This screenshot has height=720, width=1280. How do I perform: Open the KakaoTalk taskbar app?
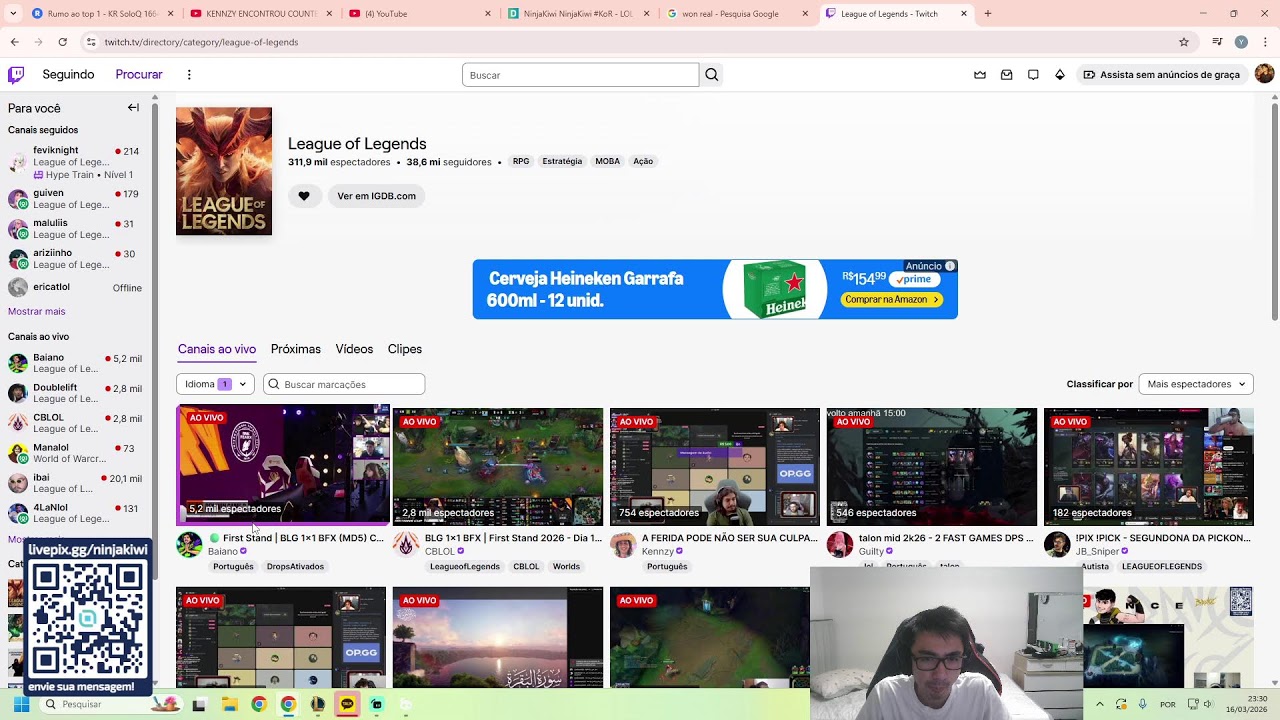[x=347, y=704]
